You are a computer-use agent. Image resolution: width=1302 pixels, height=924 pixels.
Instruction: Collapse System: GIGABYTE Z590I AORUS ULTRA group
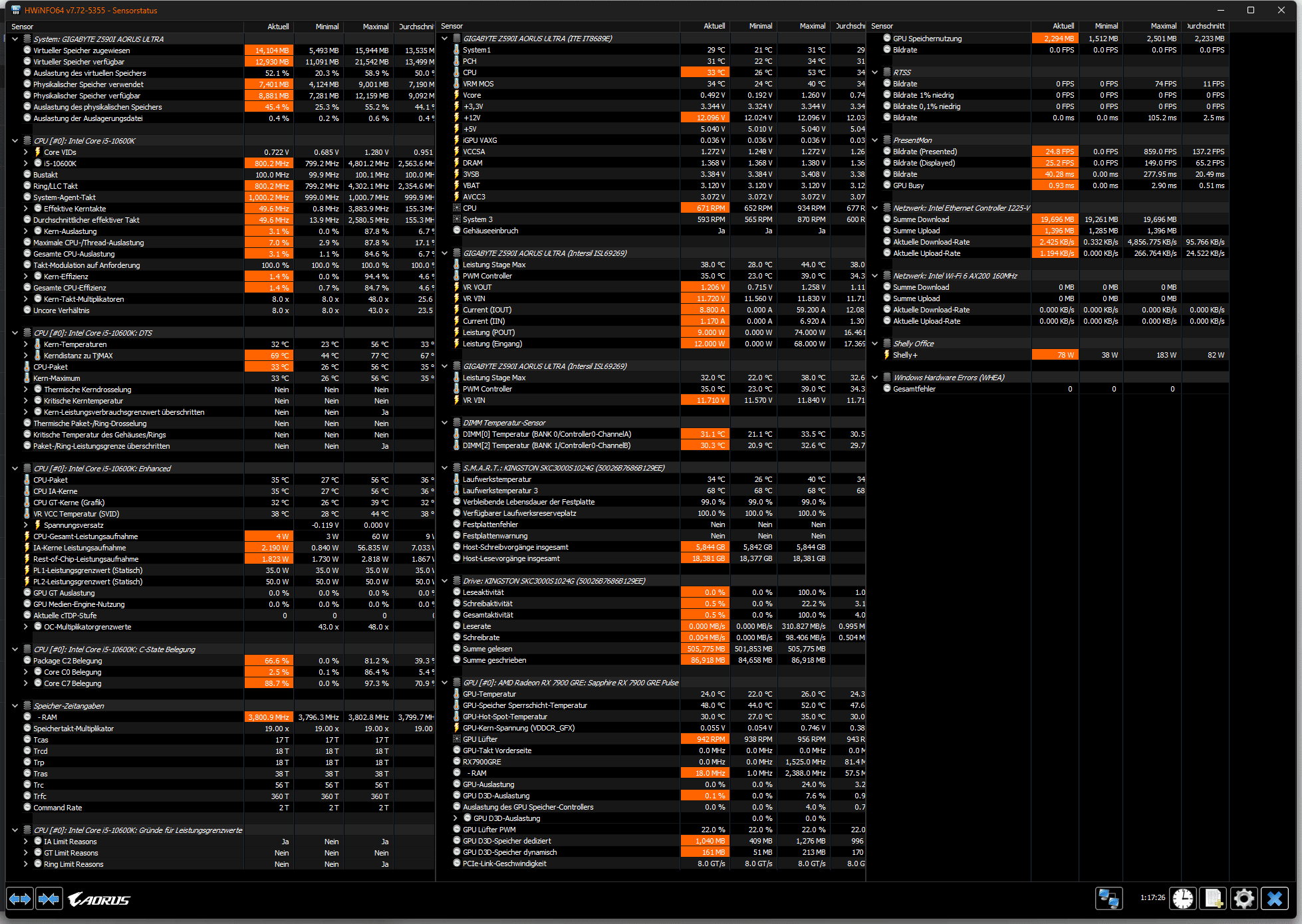[15, 39]
